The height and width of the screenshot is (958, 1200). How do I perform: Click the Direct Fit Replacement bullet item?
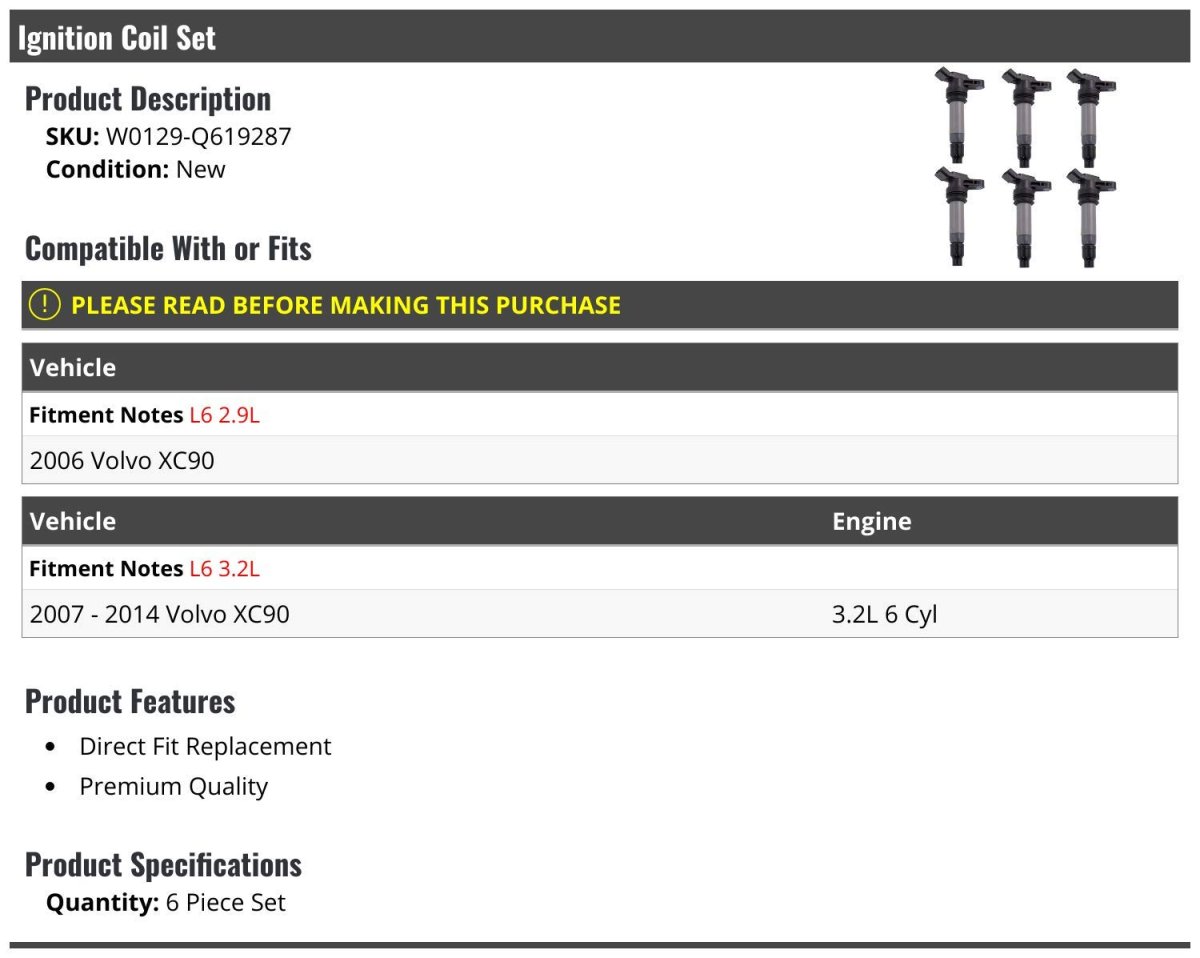click(205, 746)
